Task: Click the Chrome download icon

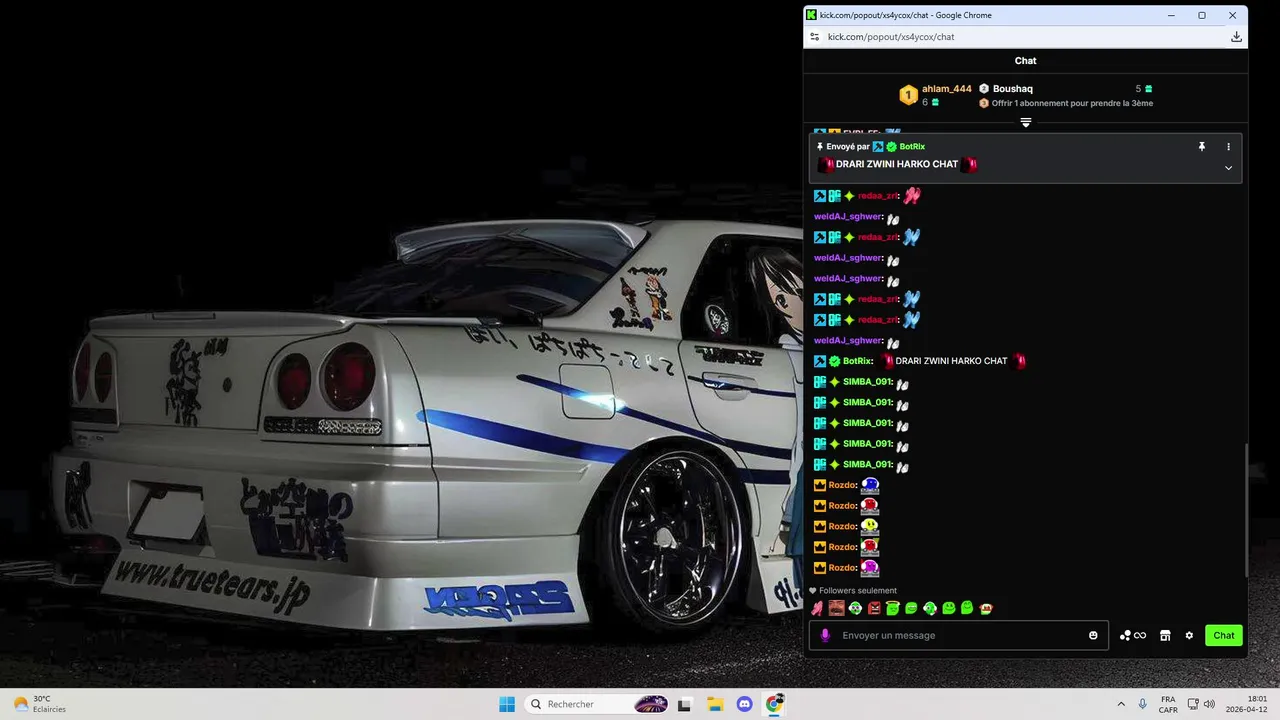Action: pyautogui.click(x=1236, y=37)
